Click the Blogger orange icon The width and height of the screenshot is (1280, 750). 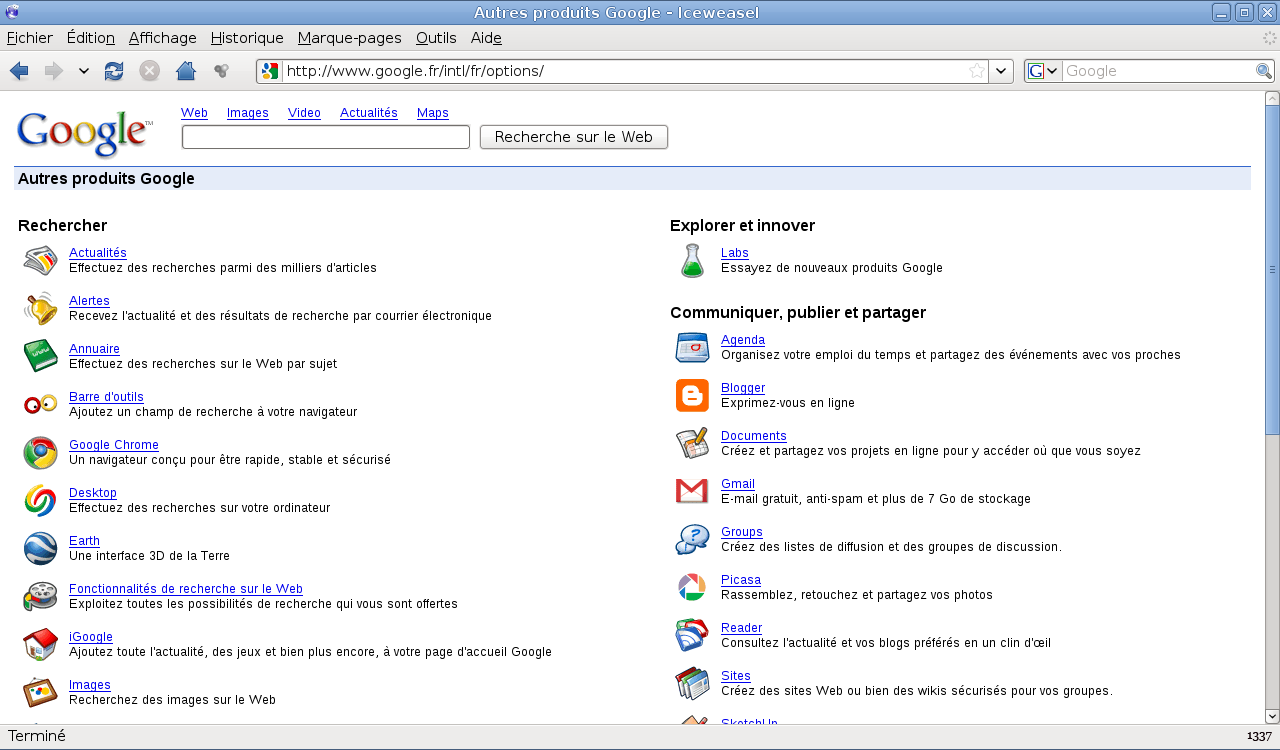point(692,395)
